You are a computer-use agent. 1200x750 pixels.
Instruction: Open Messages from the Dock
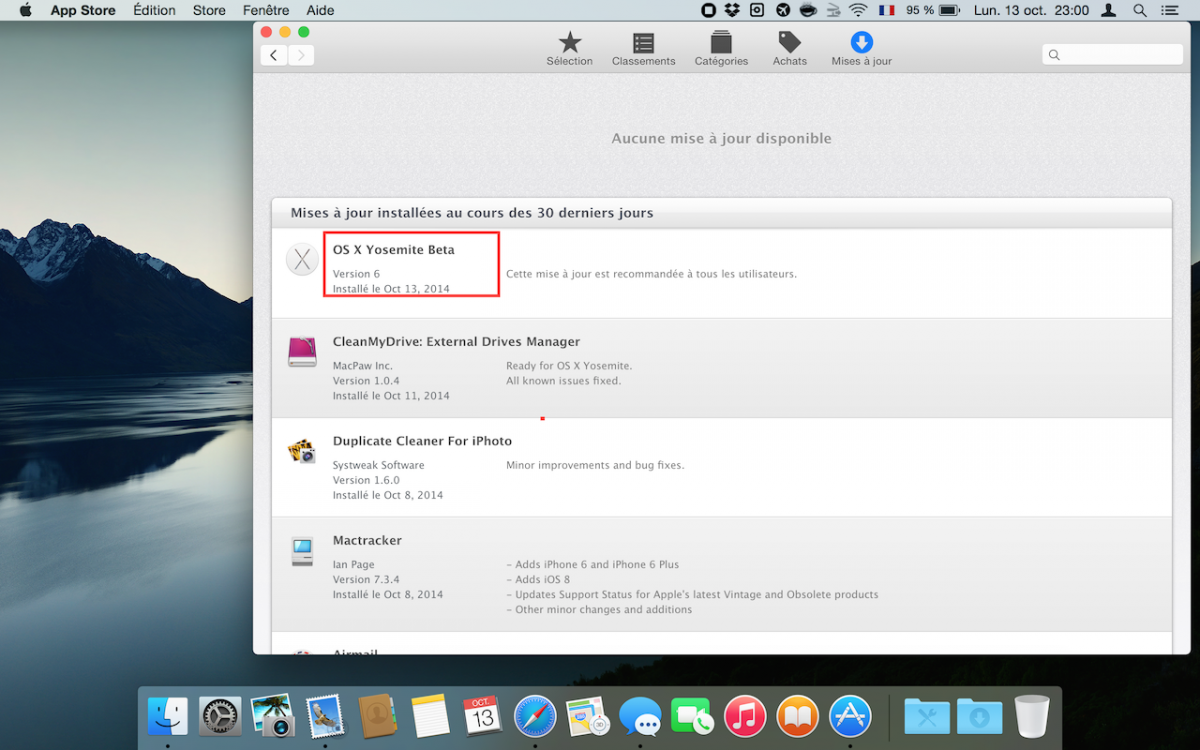tap(640, 716)
